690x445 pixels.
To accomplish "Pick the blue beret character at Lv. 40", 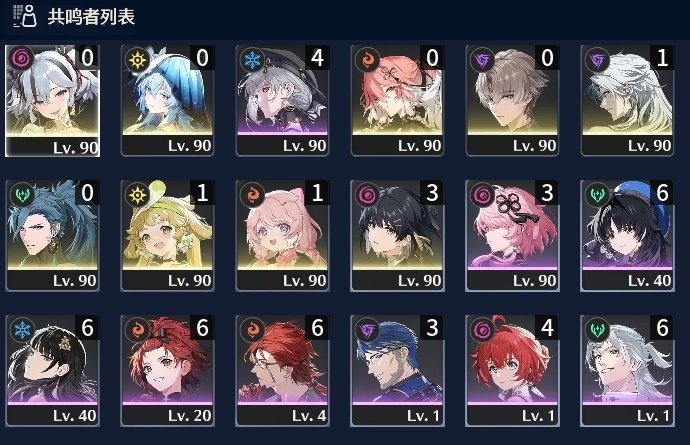I will (628, 235).
